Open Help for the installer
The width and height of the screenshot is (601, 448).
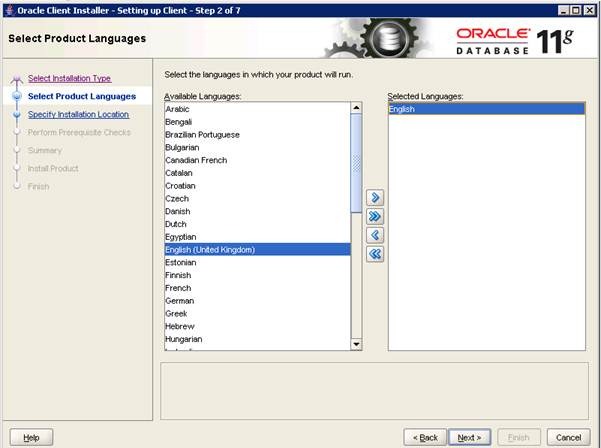31,437
